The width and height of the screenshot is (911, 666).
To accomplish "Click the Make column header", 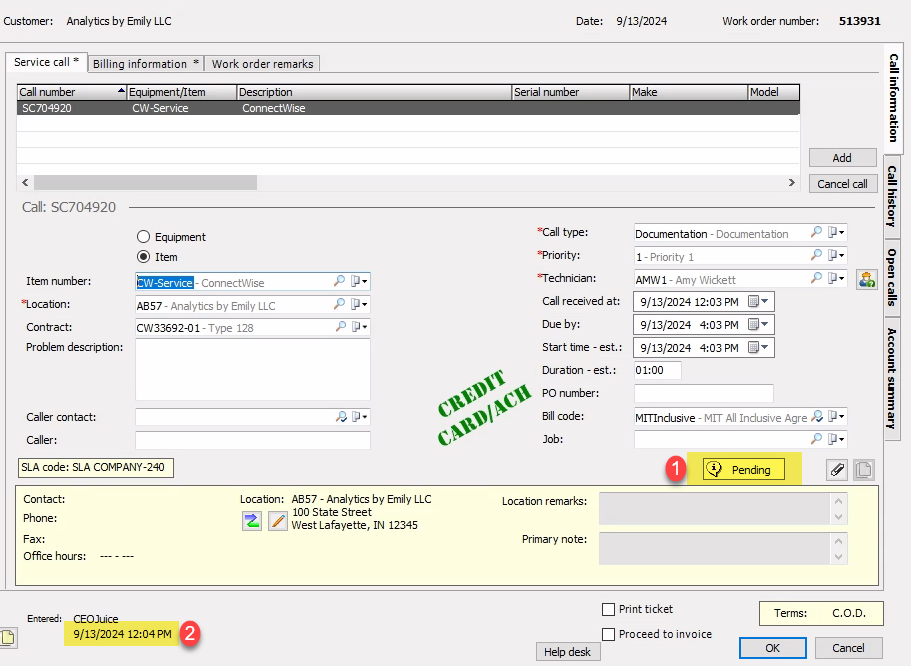I will click(688, 92).
